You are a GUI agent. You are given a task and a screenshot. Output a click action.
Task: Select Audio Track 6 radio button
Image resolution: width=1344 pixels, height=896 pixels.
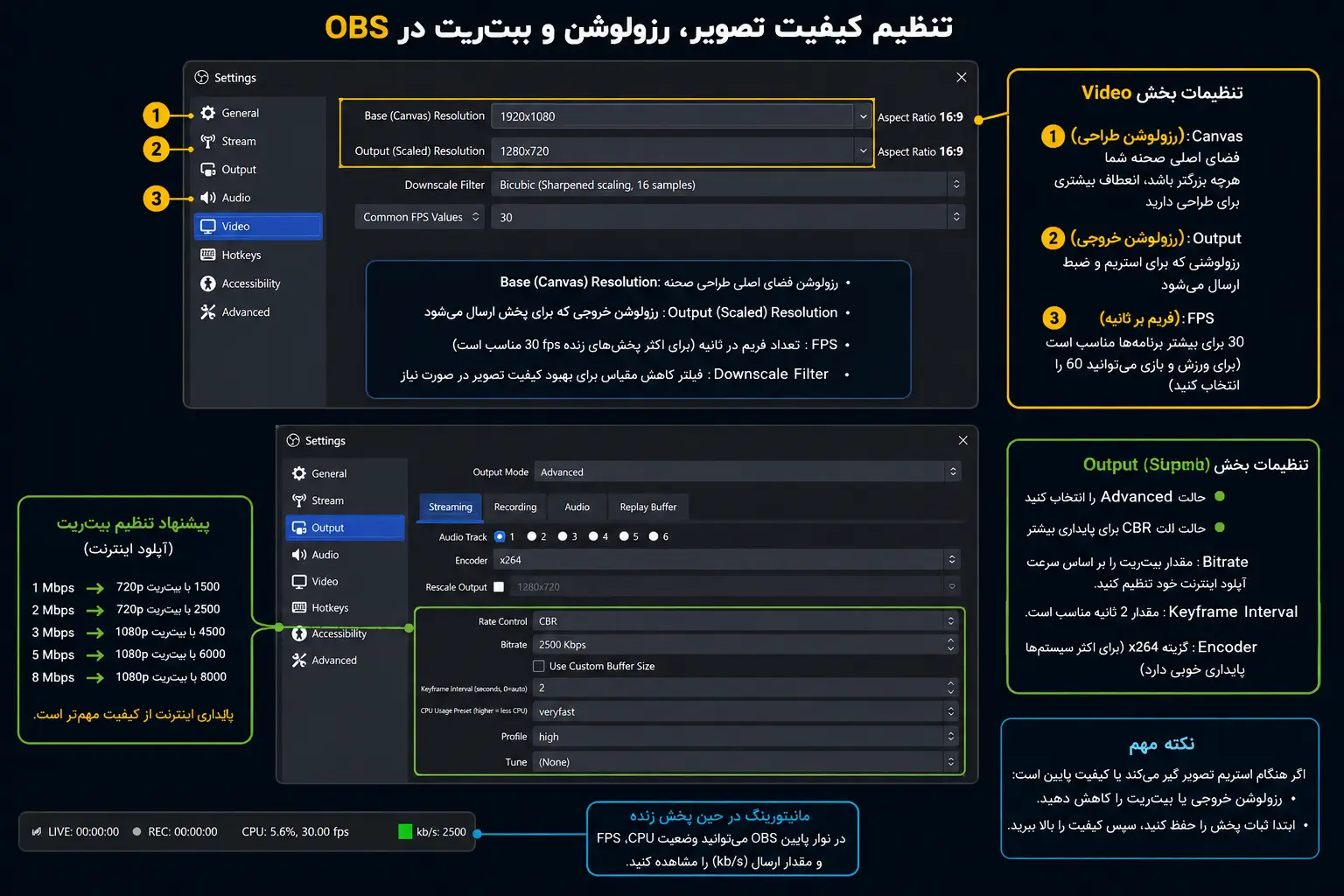pos(654,536)
